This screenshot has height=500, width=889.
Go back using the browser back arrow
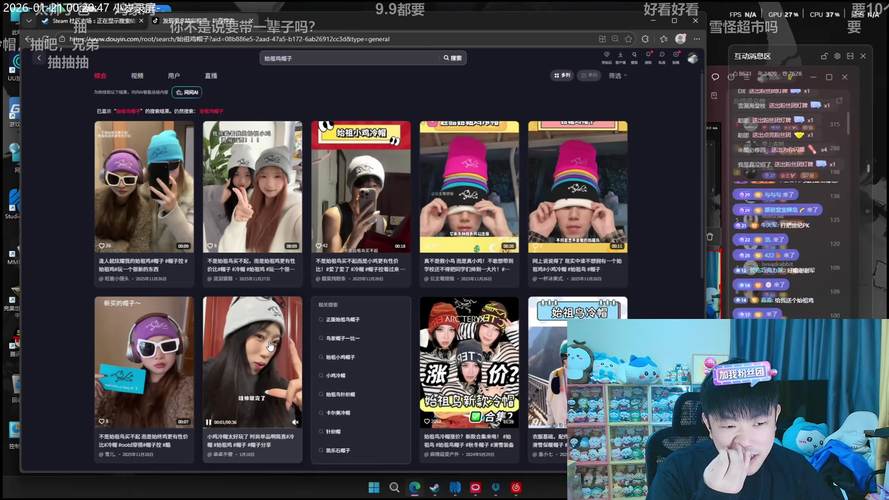coord(39,58)
